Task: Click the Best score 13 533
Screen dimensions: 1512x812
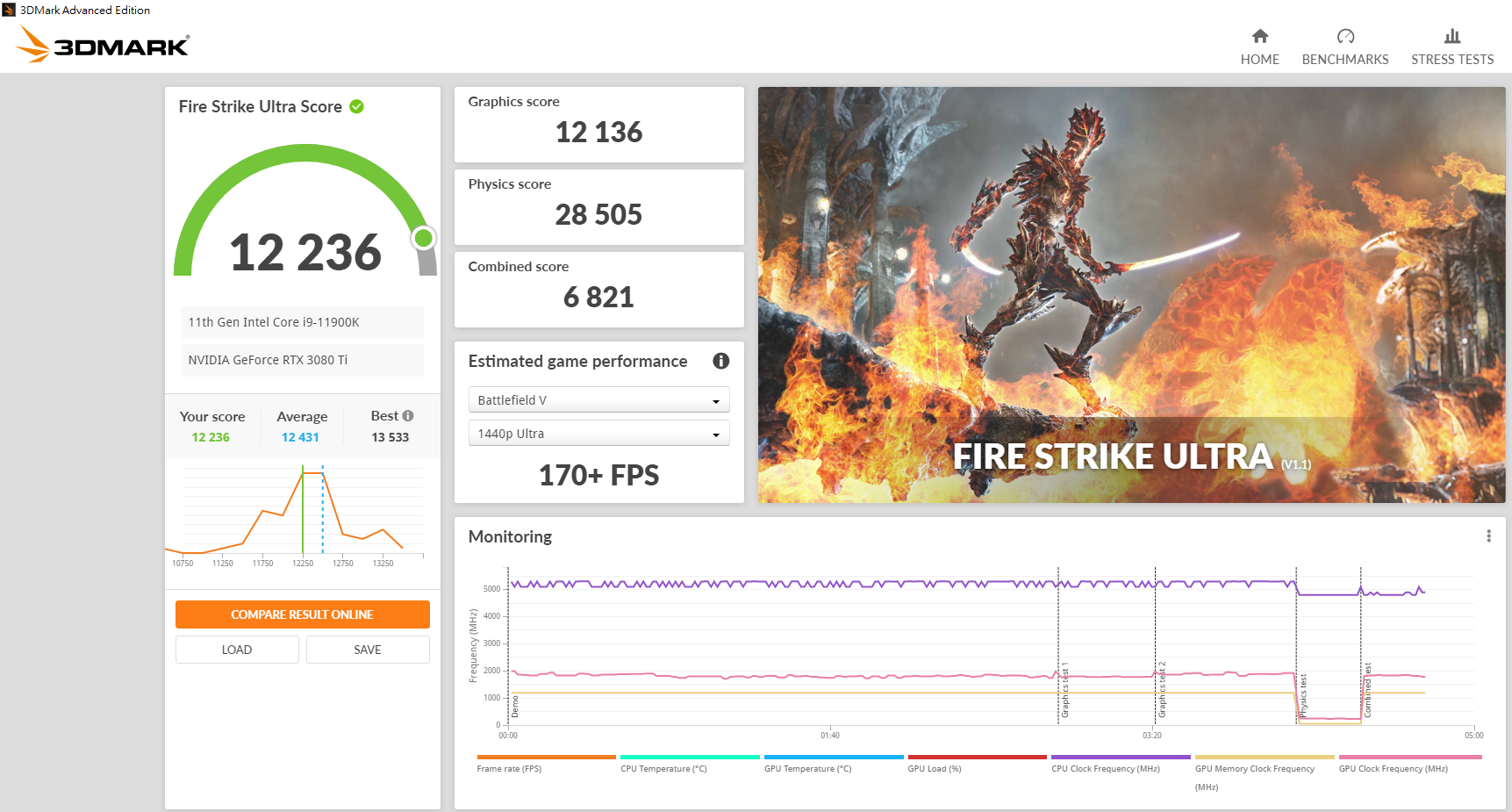Action: point(390,437)
